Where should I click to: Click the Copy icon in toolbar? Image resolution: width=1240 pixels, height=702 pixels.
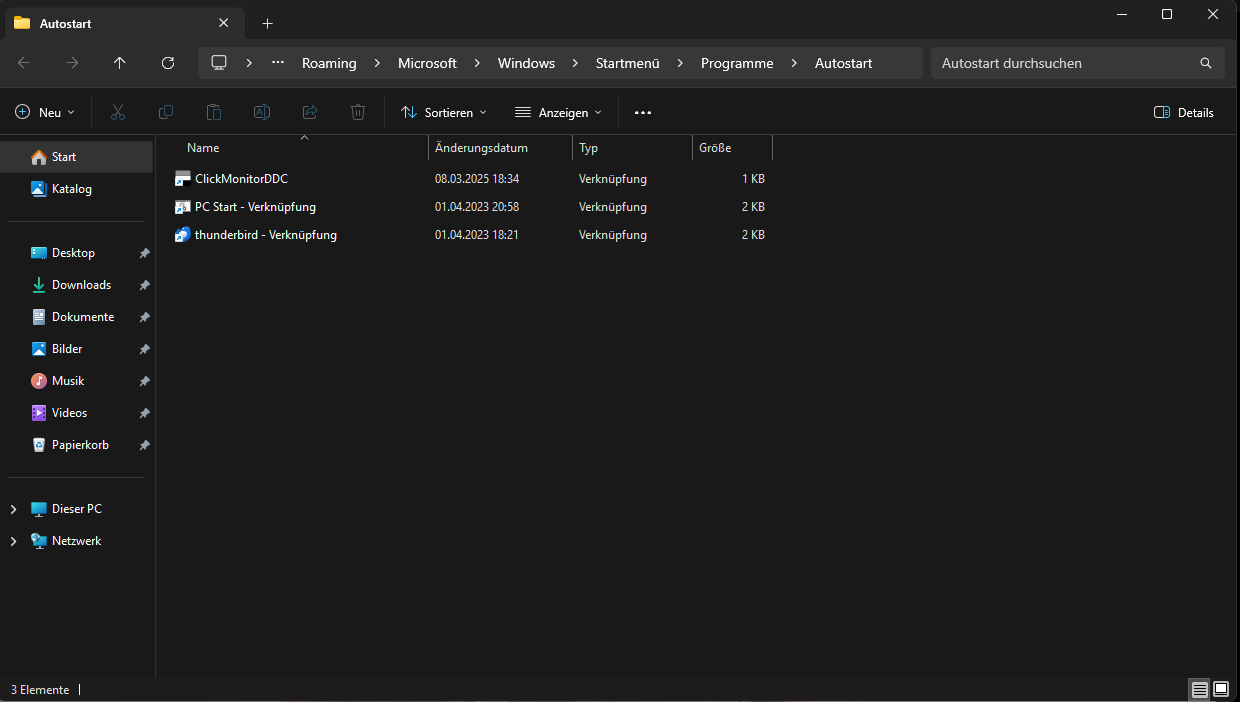tap(166, 112)
